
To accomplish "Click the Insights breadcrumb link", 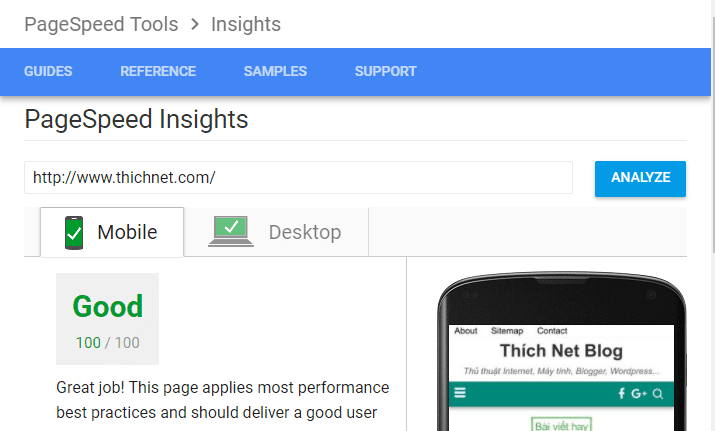I will [x=246, y=24].
